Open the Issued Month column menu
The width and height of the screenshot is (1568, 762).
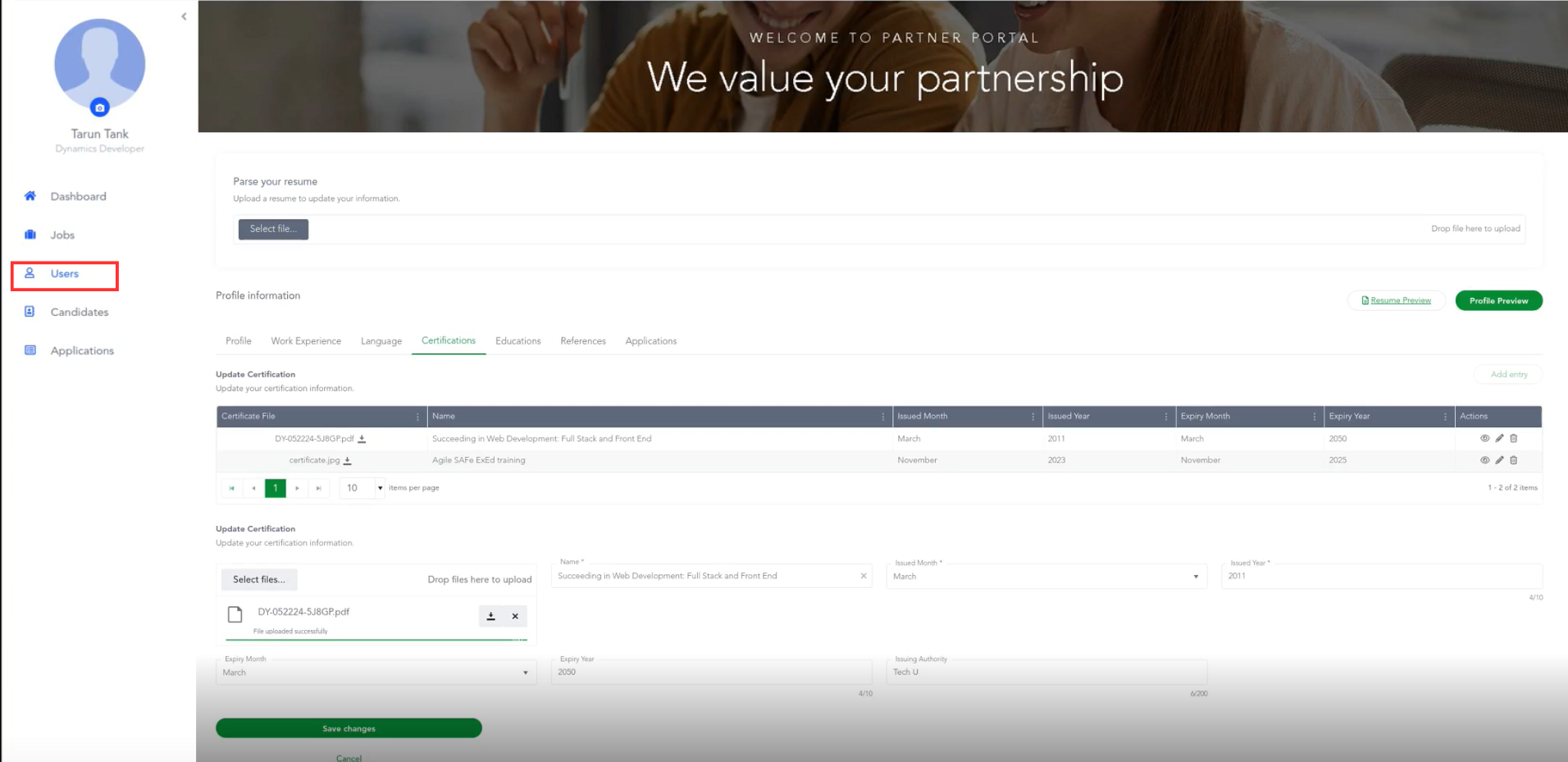(1032, 417)
